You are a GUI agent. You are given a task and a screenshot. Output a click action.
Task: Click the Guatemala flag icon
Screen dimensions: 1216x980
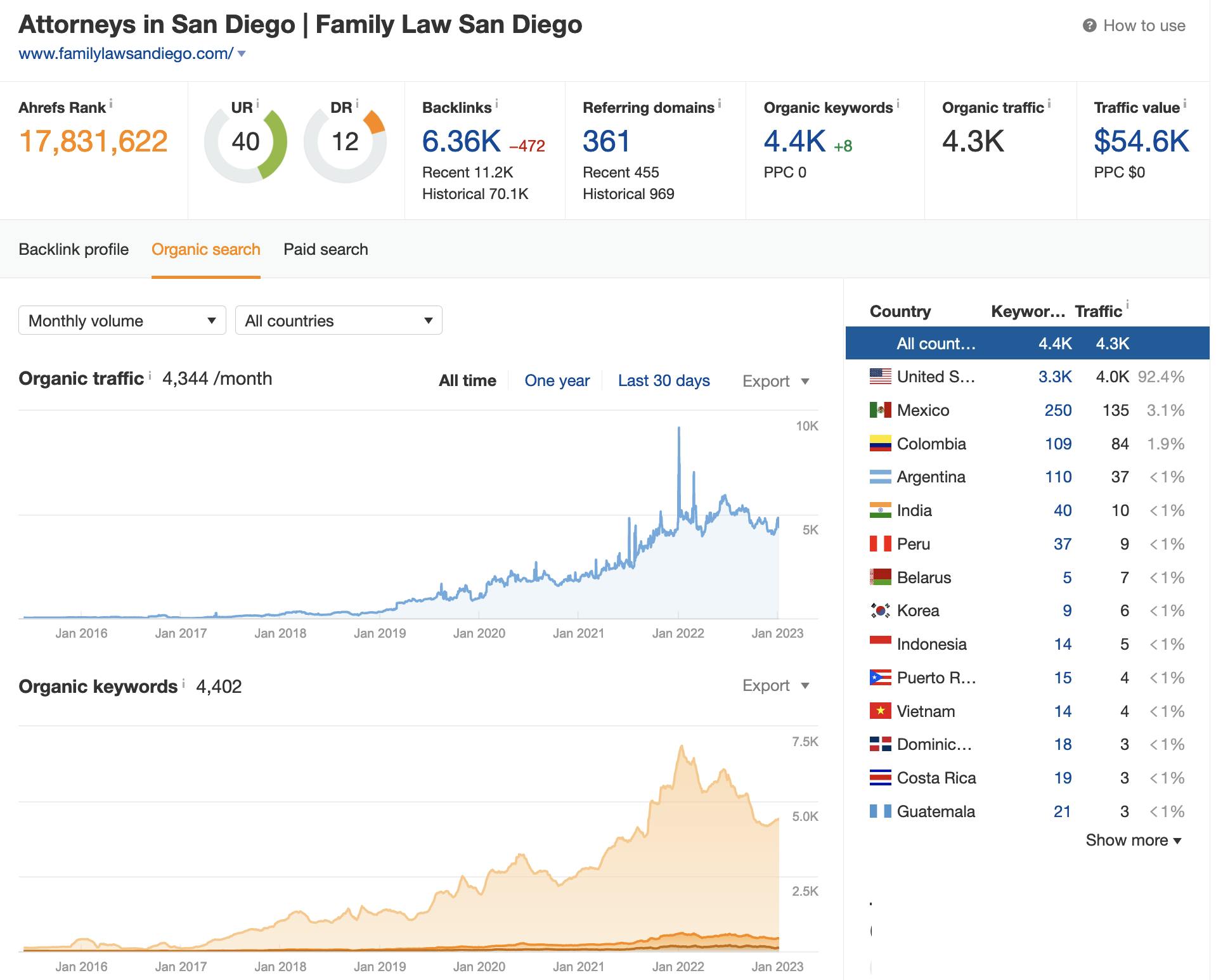coord(880,811)
